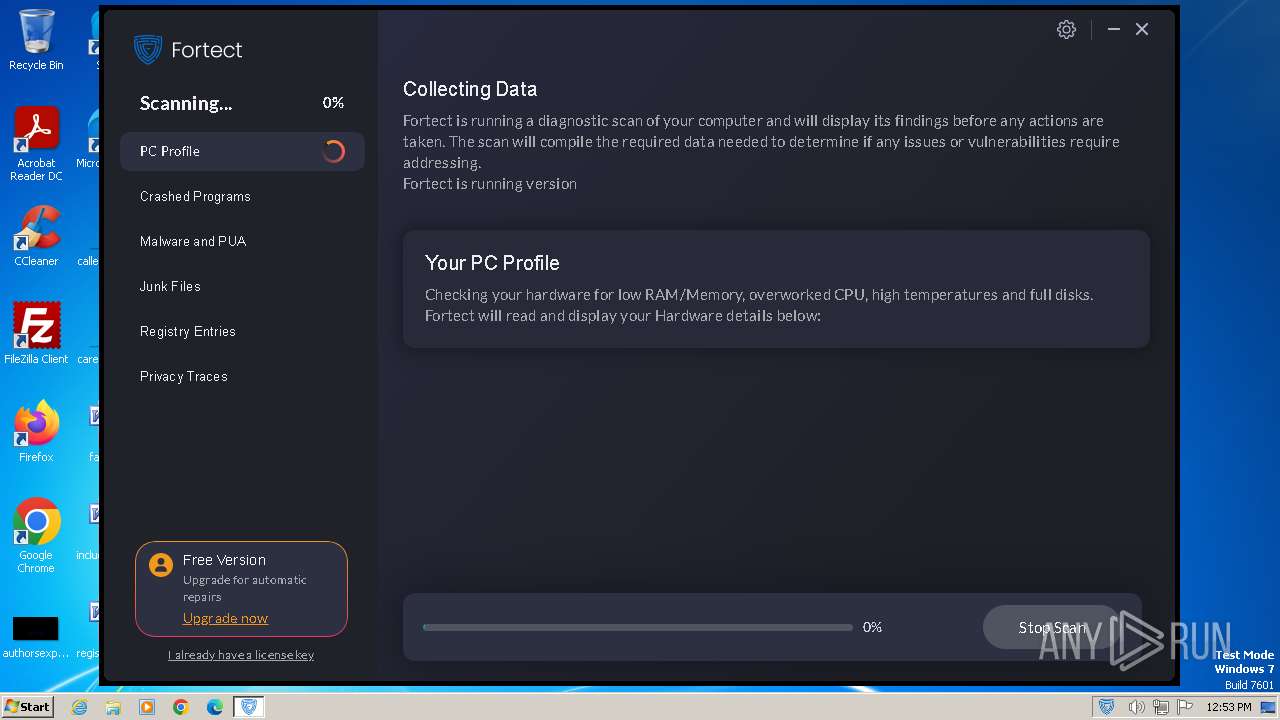Viewport: 1280px width, 720px height.
Task: Click the 0% beside the progress bar
Action: (872, 627)
